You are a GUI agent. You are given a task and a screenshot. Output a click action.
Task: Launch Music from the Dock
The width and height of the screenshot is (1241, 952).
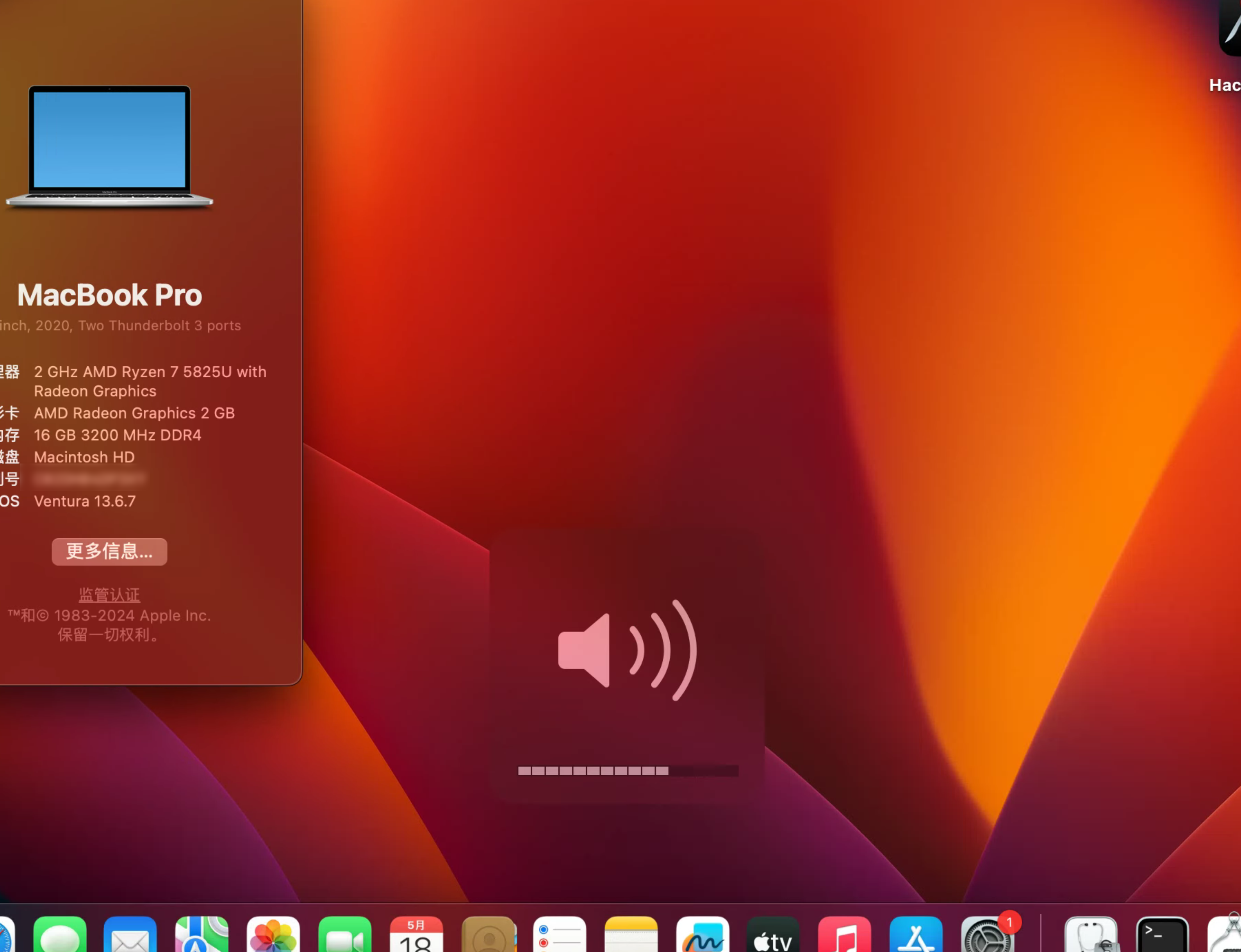[x=844, y=935]
